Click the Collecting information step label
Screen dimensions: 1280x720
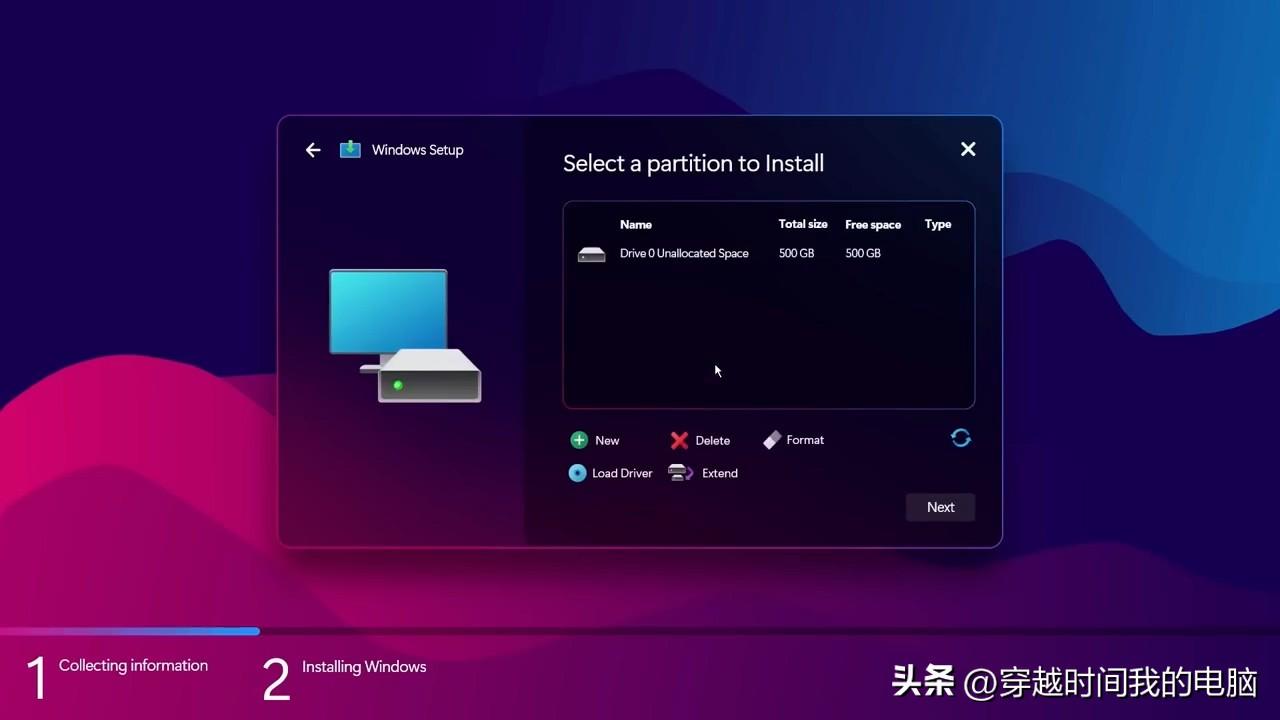point(133,666)
